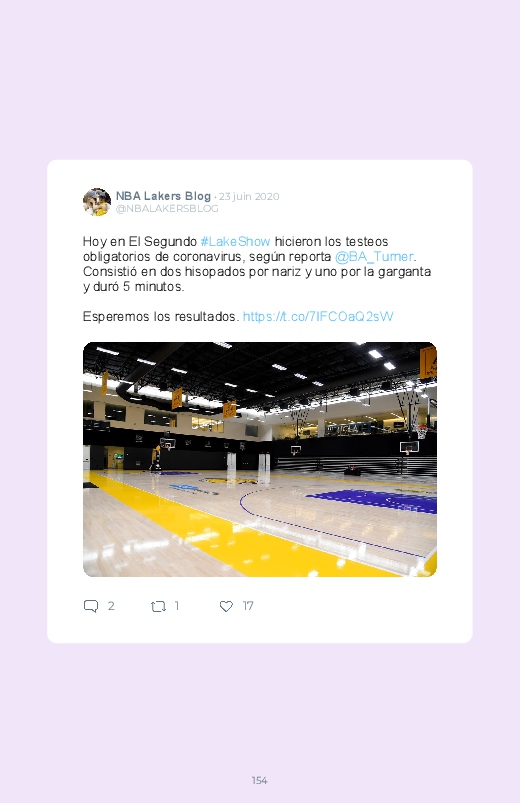Click the 23 juin 2020 date
This screenshot has width=520, height=803.
(249, 196)
